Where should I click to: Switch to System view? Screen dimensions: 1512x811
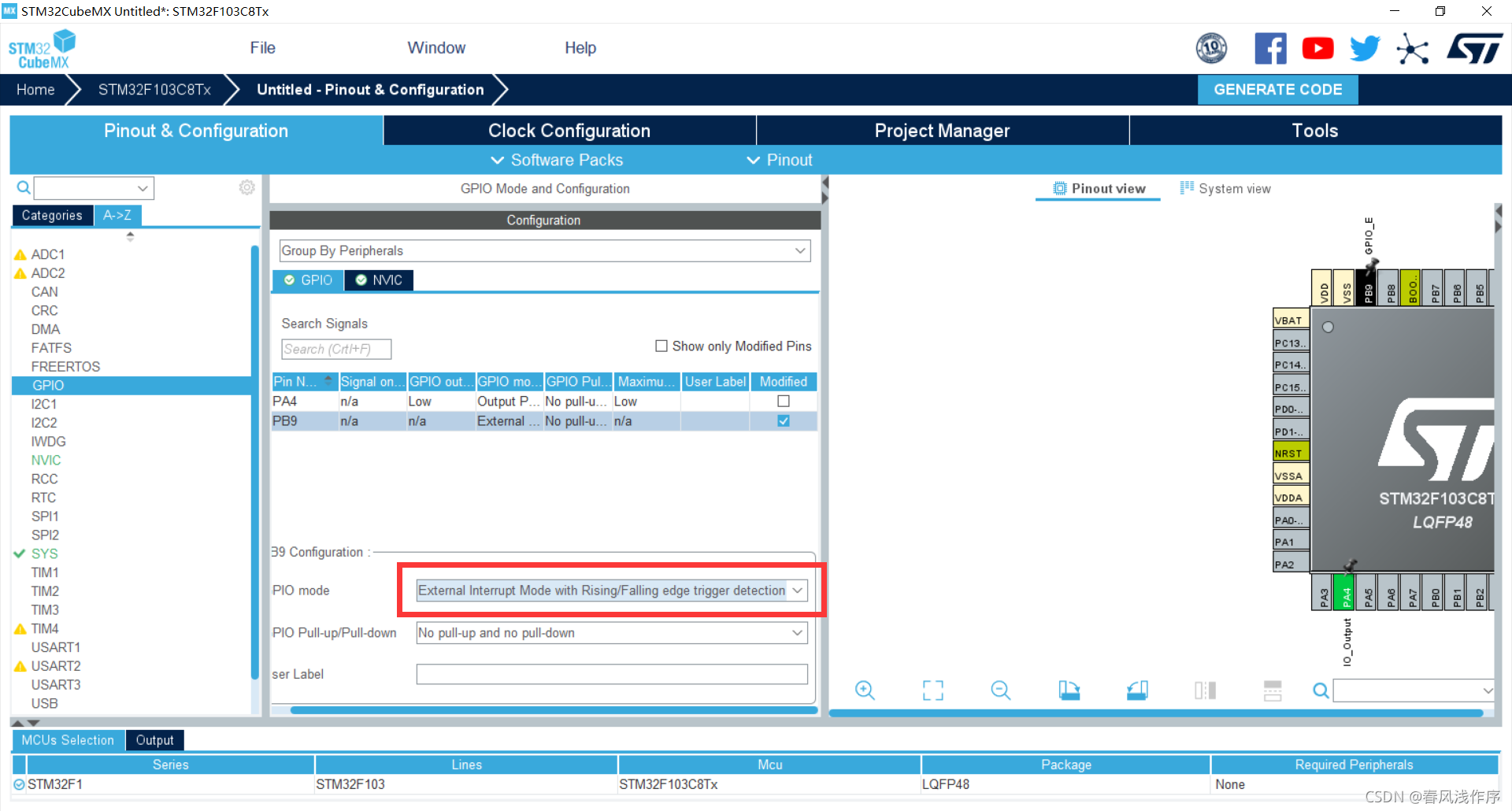click(x=1225, y=188)
